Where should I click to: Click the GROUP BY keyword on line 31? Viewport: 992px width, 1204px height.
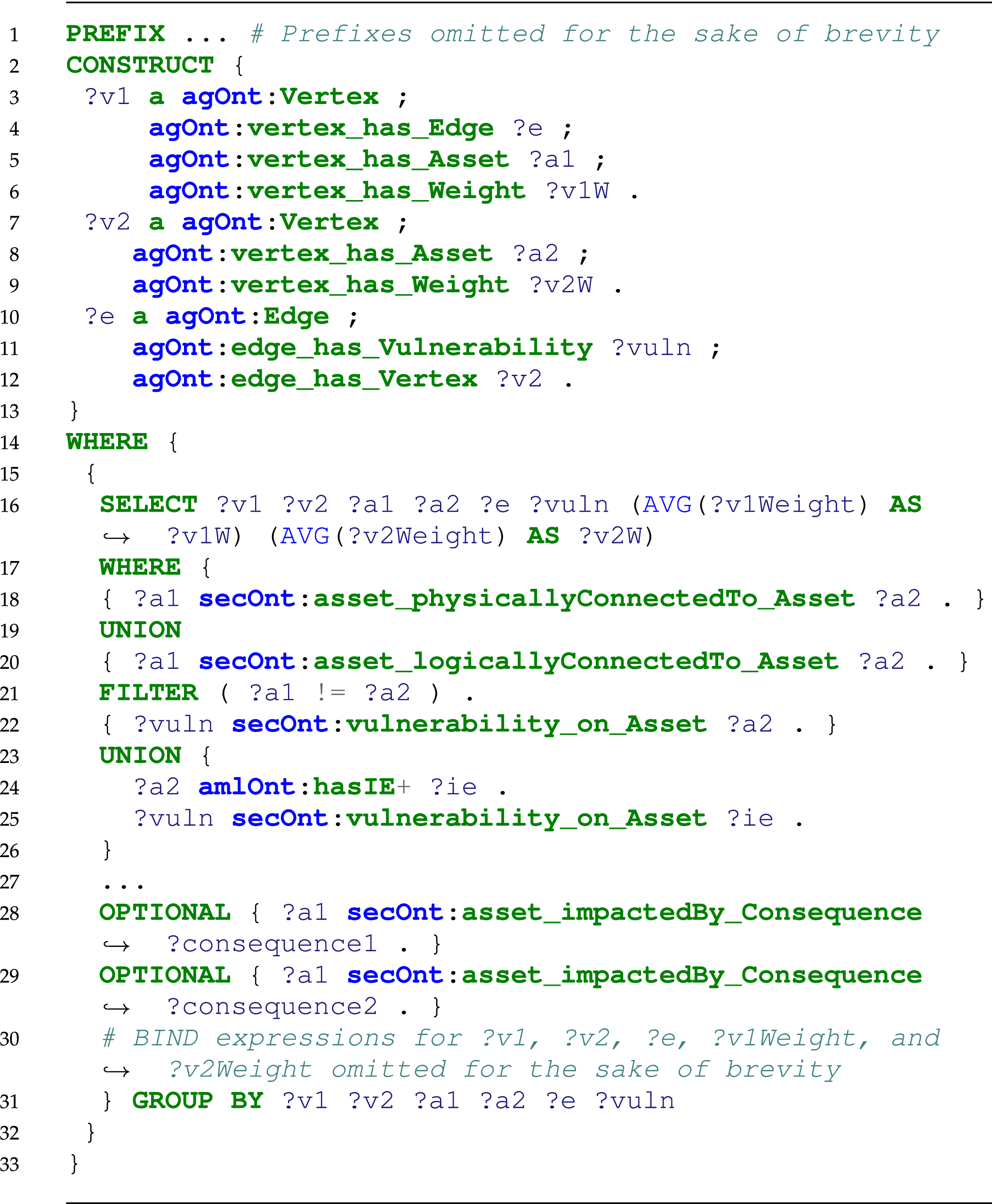point(197,1101)
